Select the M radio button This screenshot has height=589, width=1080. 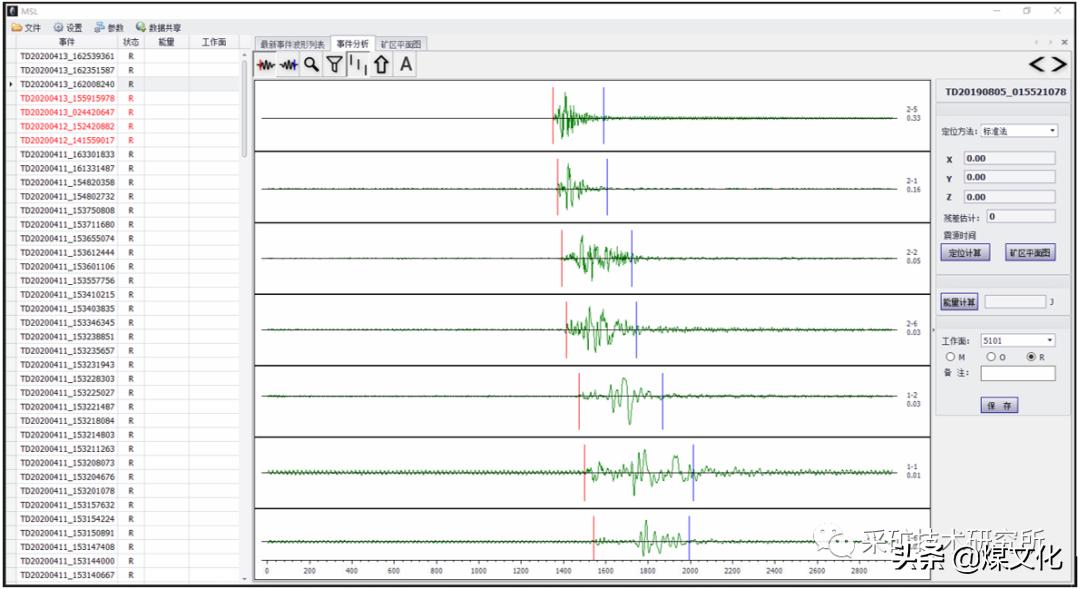pos(950,357)
